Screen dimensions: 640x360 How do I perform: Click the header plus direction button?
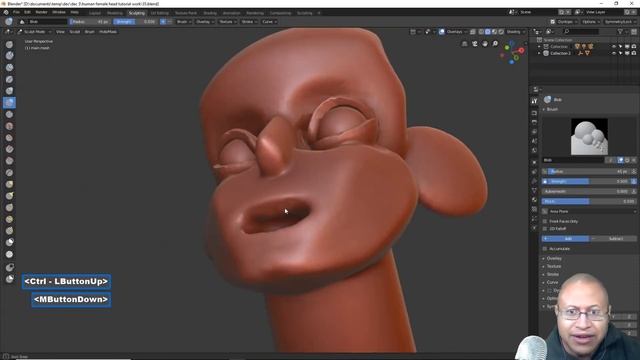[162, 22]
